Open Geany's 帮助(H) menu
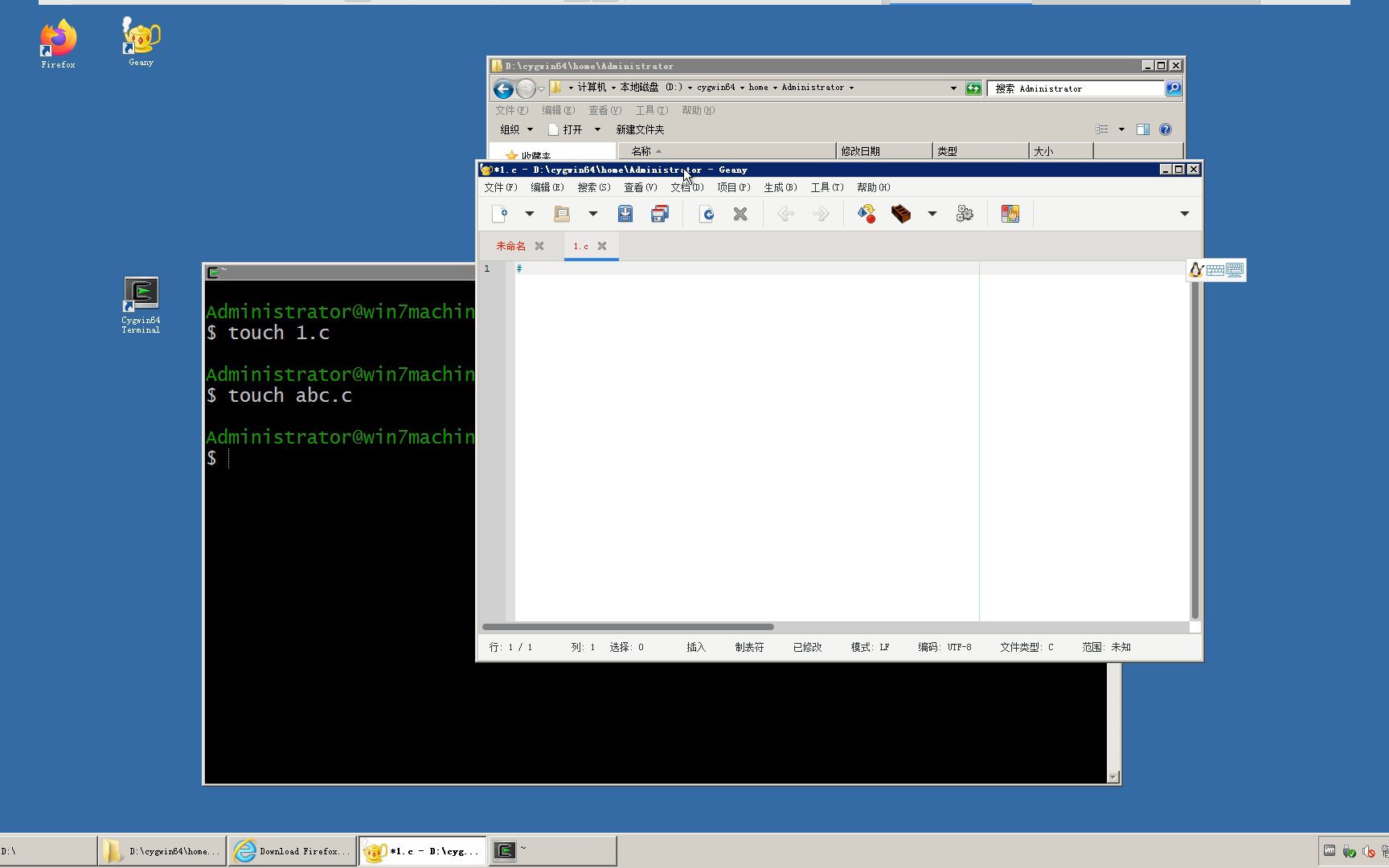This screenshot has width=1389, height=868. (x=874, y=187)
